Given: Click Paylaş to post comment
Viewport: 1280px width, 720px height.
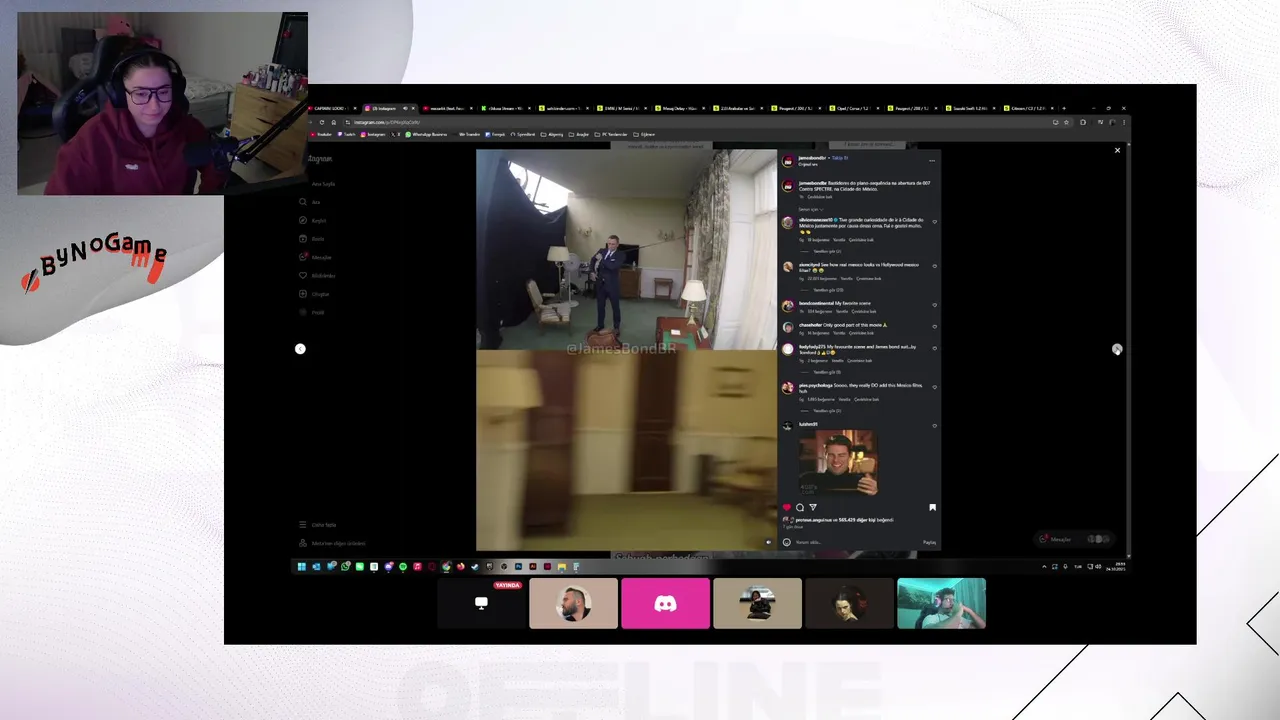Looking at the screenshot, I should (x=929, y=542).
